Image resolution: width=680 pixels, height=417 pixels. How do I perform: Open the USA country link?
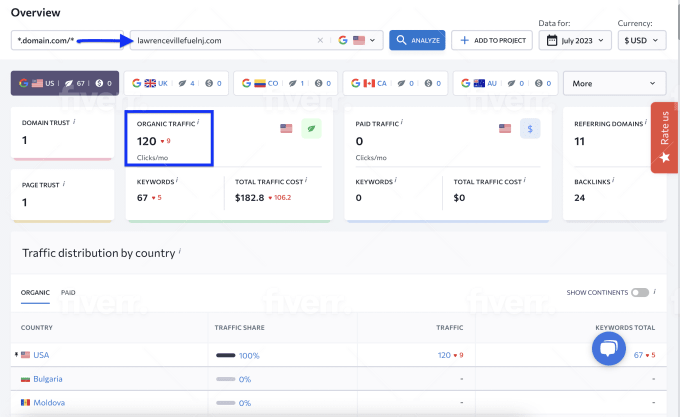(41, 355)
